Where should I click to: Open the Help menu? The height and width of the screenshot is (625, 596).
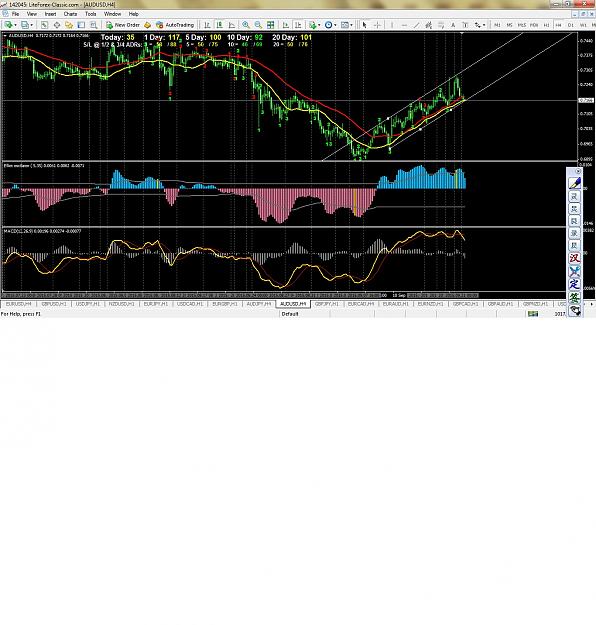click(134, 14)
